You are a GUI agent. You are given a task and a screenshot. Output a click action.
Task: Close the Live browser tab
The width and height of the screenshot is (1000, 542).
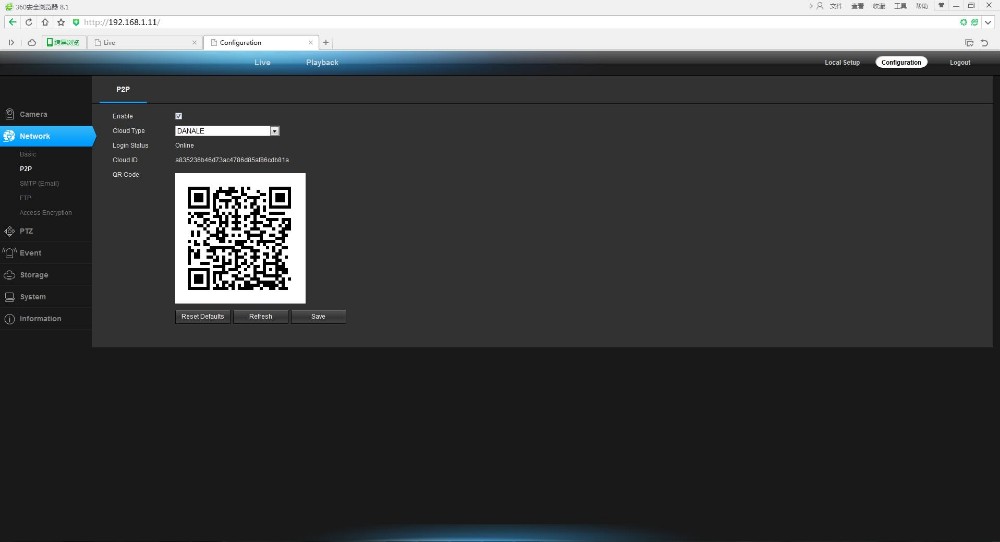(x=195, y=43)
